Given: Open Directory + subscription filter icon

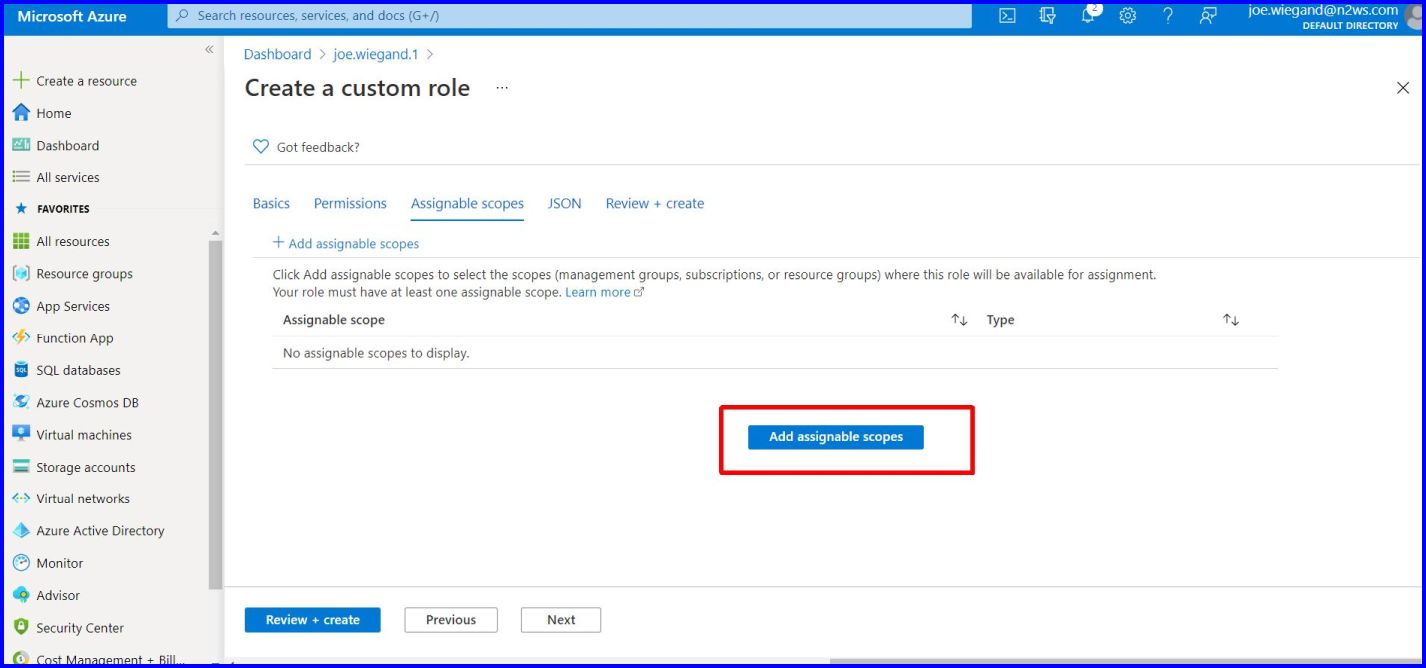Looking at the screenshot, I should [x=1048, y=16].
